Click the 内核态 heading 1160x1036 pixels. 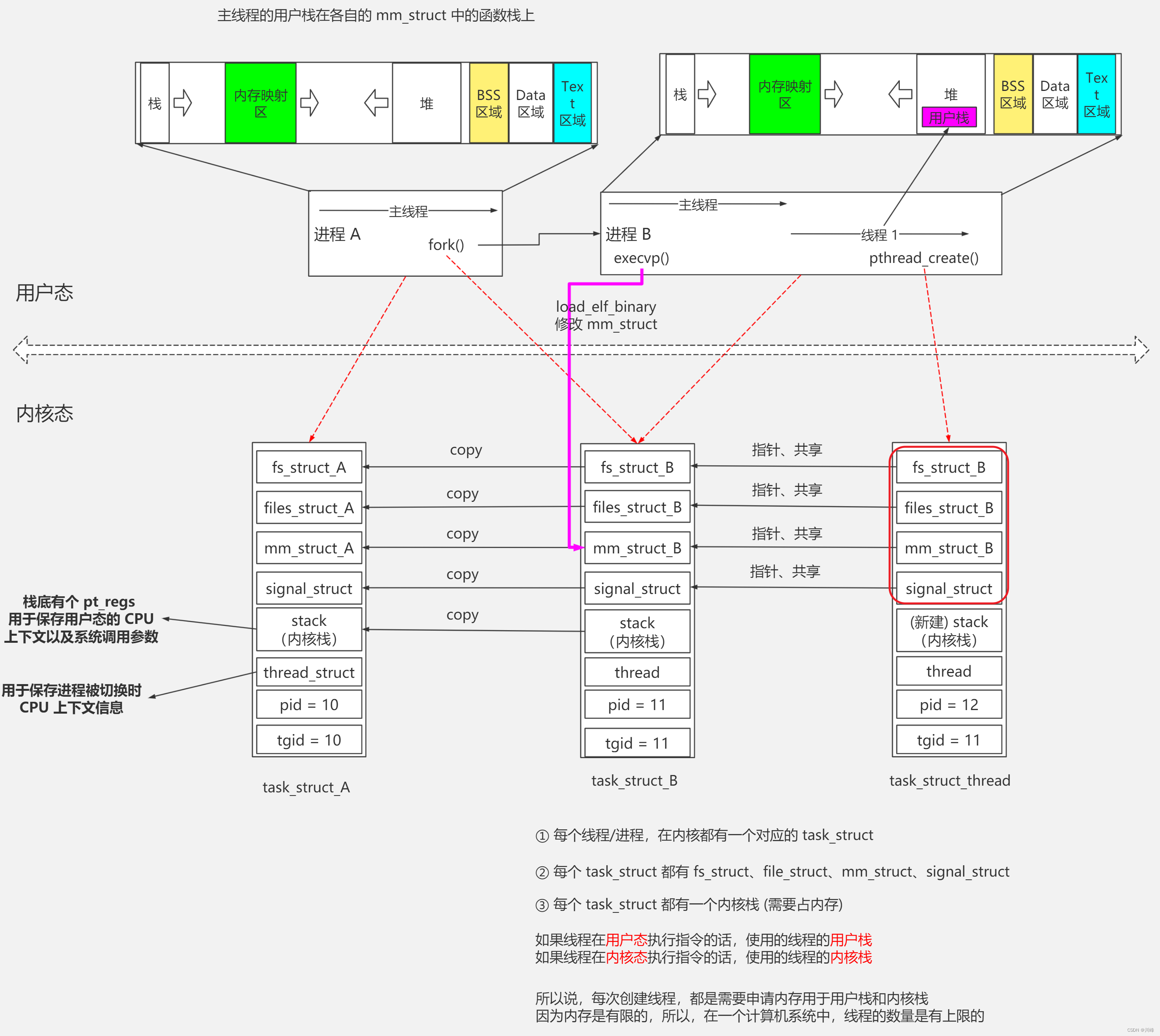point(44,413)
